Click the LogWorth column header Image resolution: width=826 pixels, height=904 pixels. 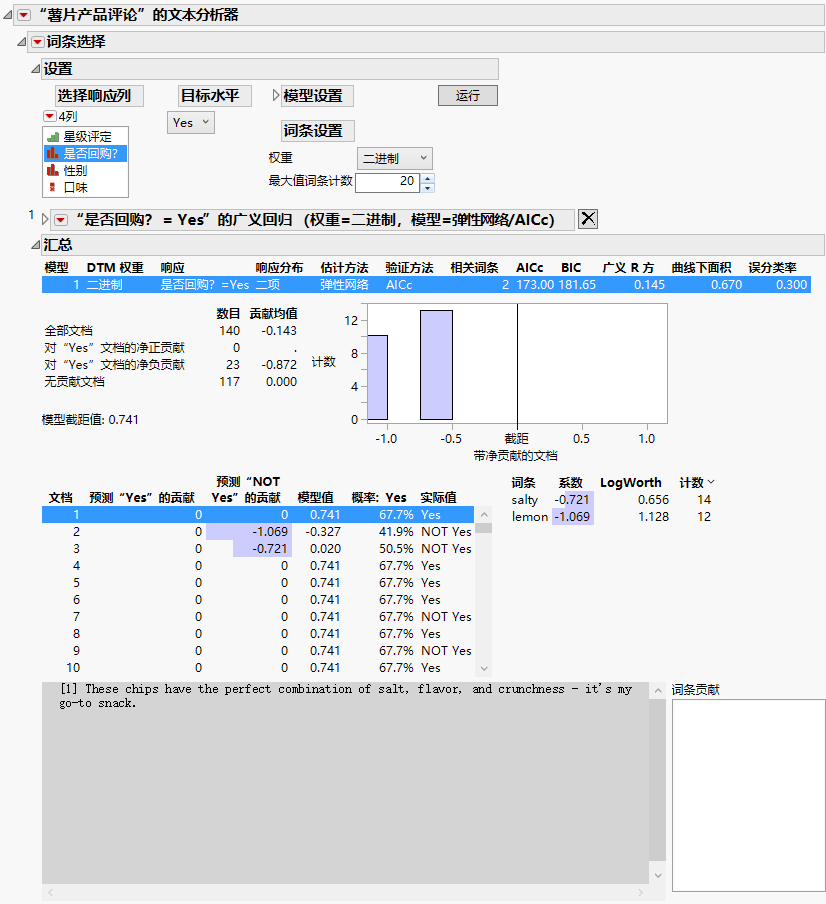631,483
